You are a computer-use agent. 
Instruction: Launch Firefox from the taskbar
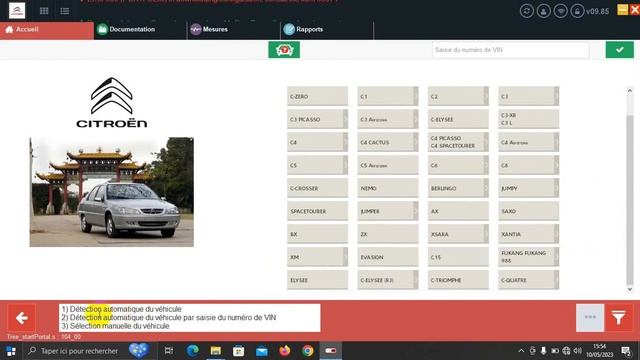pyautogui.click(x=284, y=351)
